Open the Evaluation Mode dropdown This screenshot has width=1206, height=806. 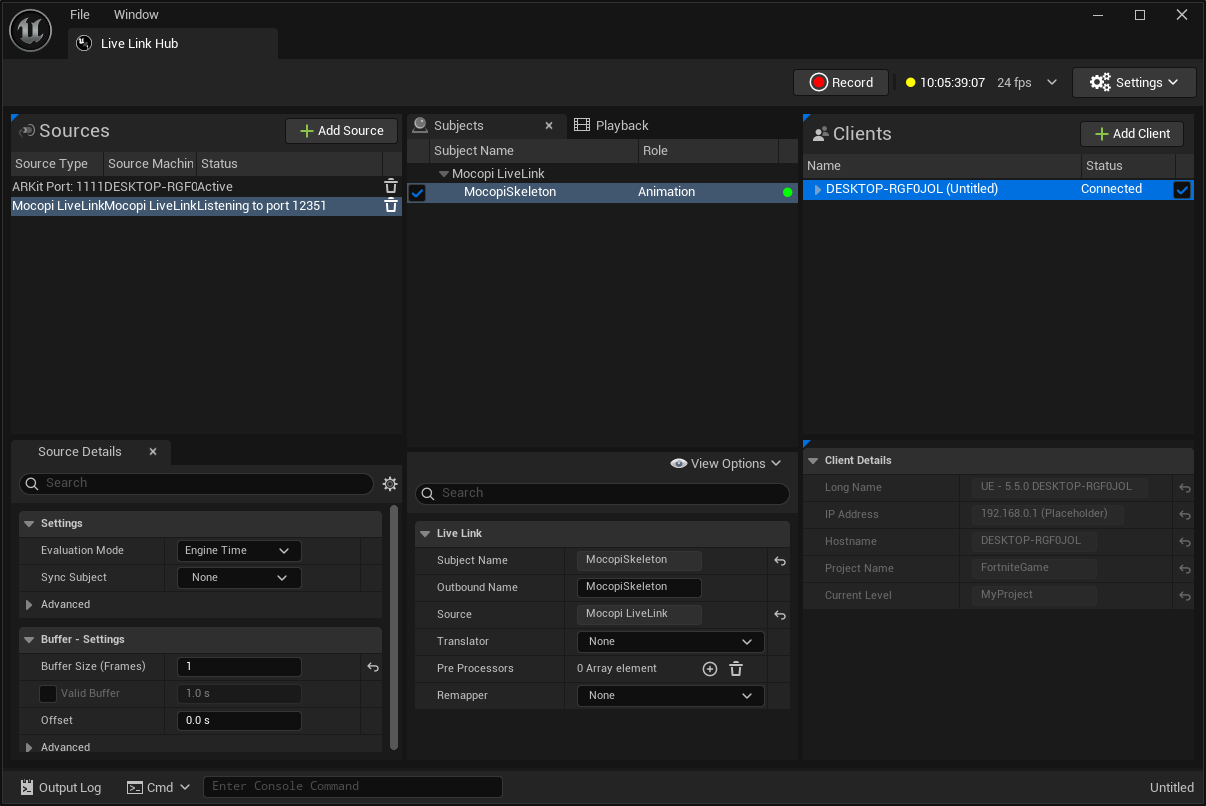pyautogui.click(x=239, y=551)
